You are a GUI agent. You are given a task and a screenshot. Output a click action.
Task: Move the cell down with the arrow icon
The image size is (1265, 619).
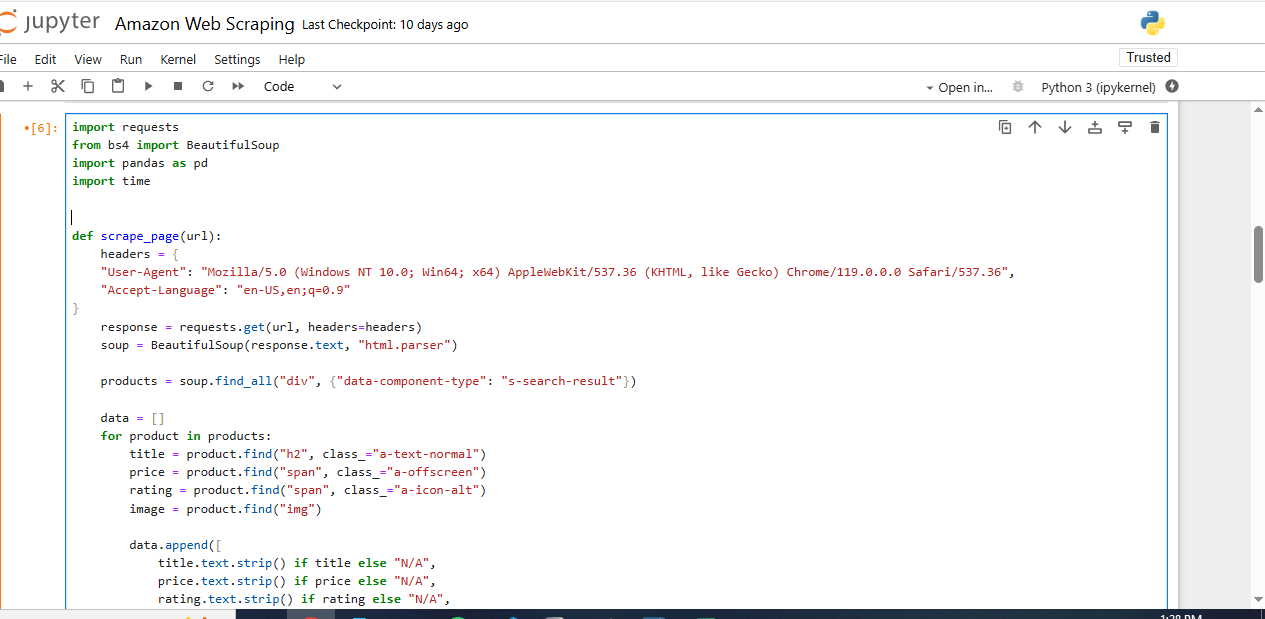point(1065,127)
